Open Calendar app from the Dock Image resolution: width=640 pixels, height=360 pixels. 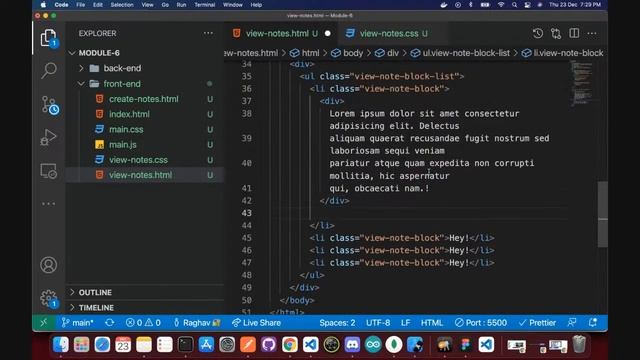(x=123, y=344)
